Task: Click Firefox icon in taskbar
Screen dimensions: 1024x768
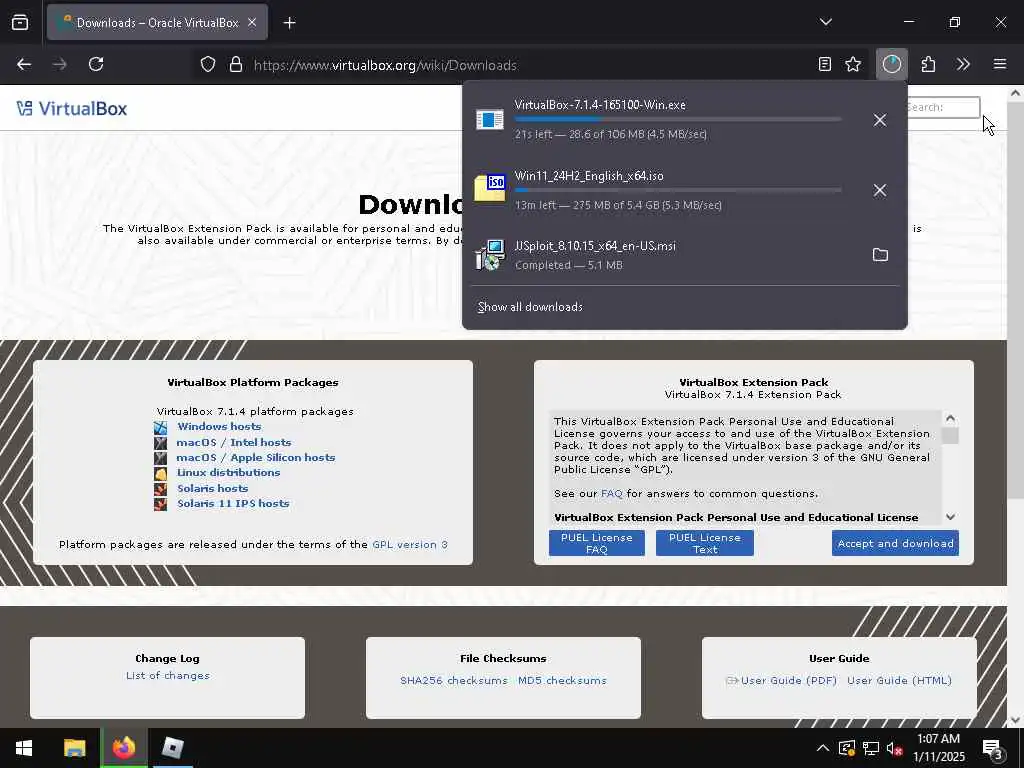Action: point(124,748)
